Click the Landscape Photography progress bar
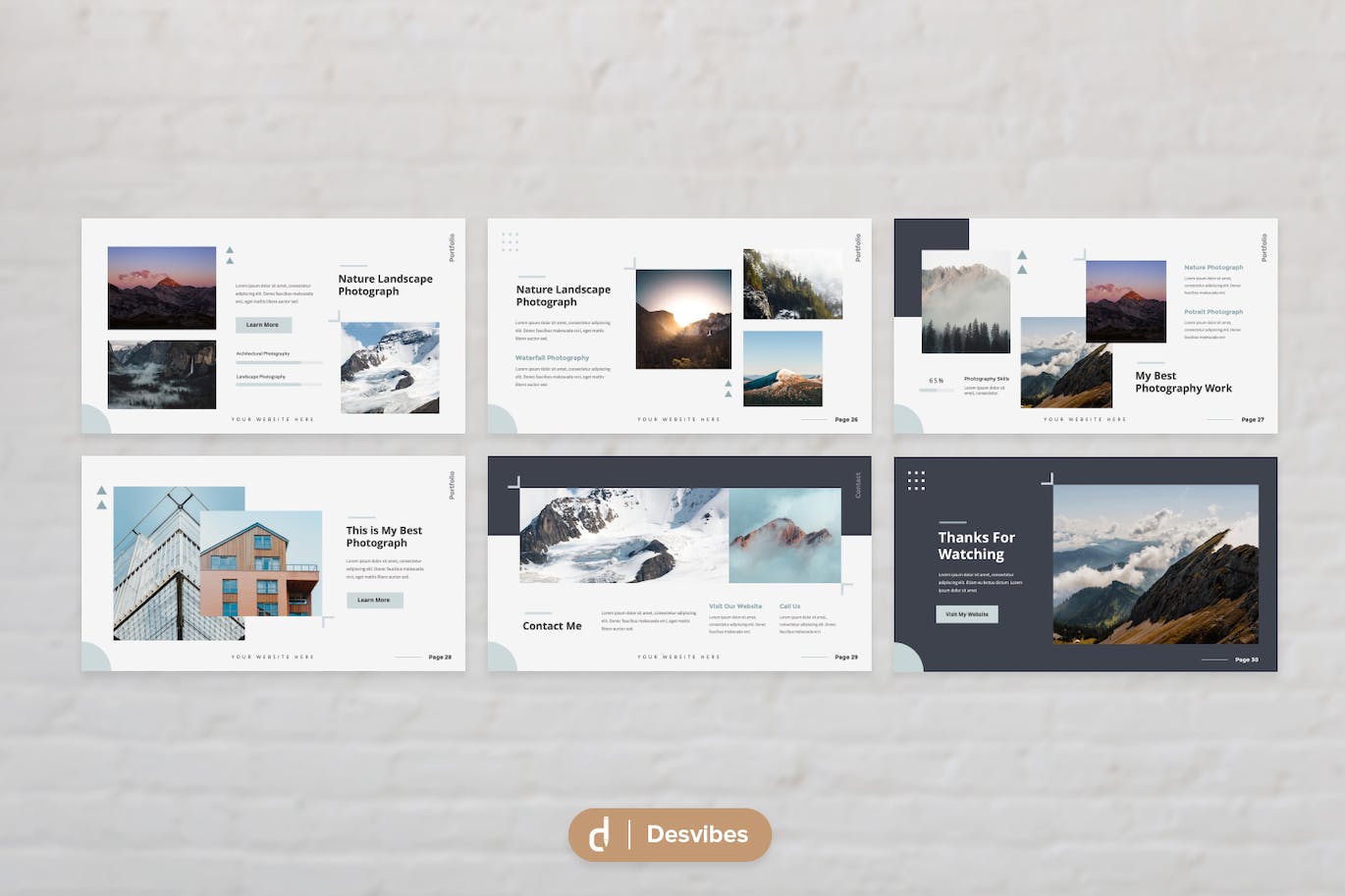 coord(279,385)
